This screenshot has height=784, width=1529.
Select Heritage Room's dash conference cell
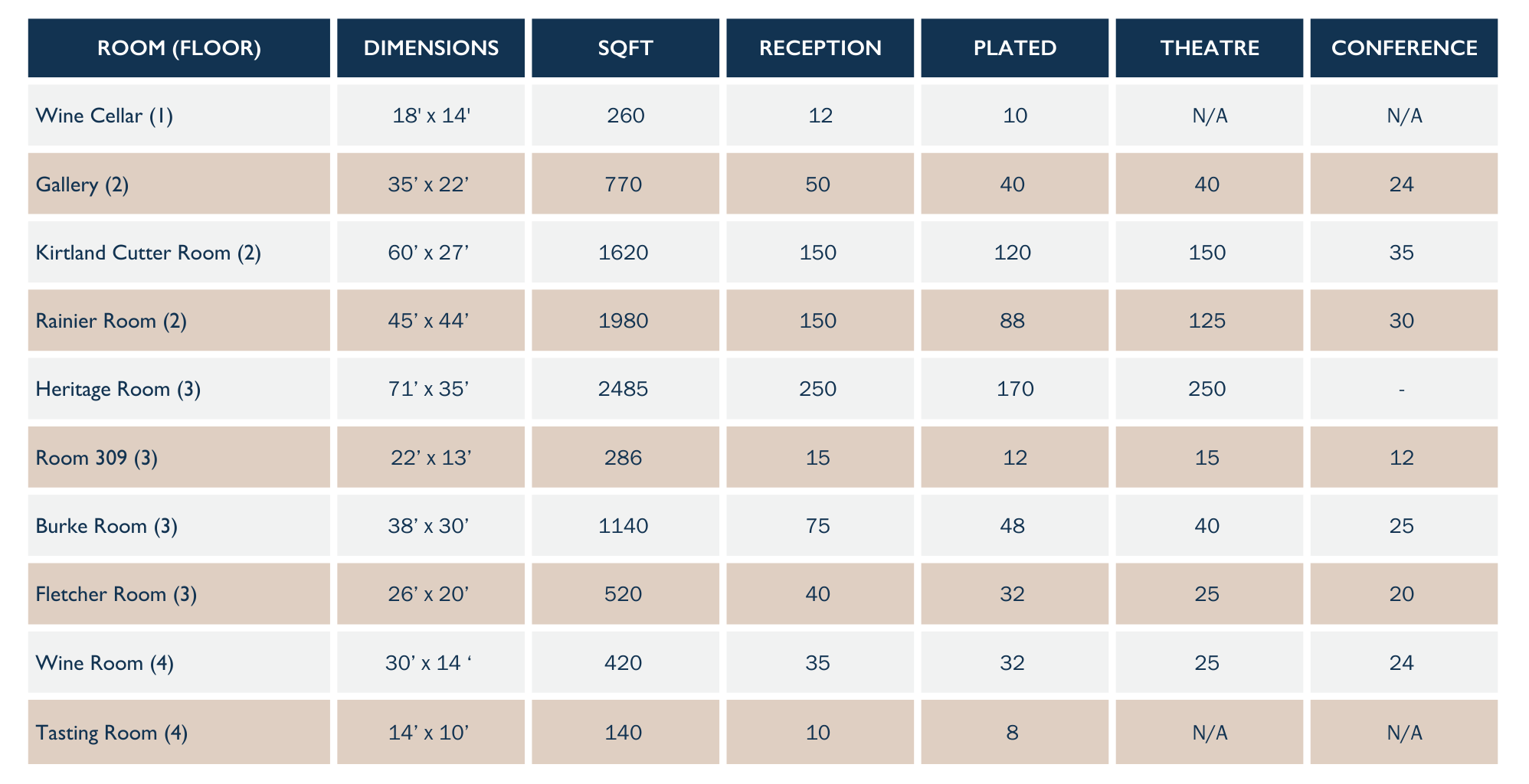(1402, 389)
